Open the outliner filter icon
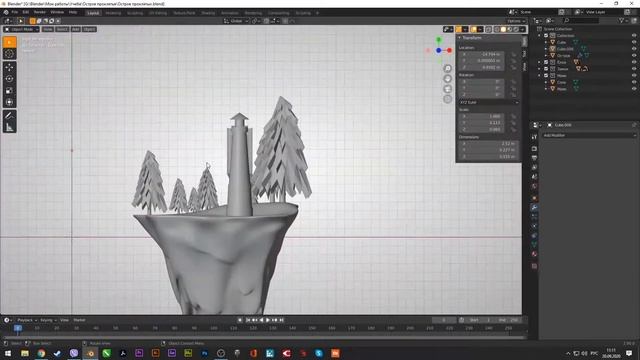Screen dimensions: 640x360 coord(622,20)
